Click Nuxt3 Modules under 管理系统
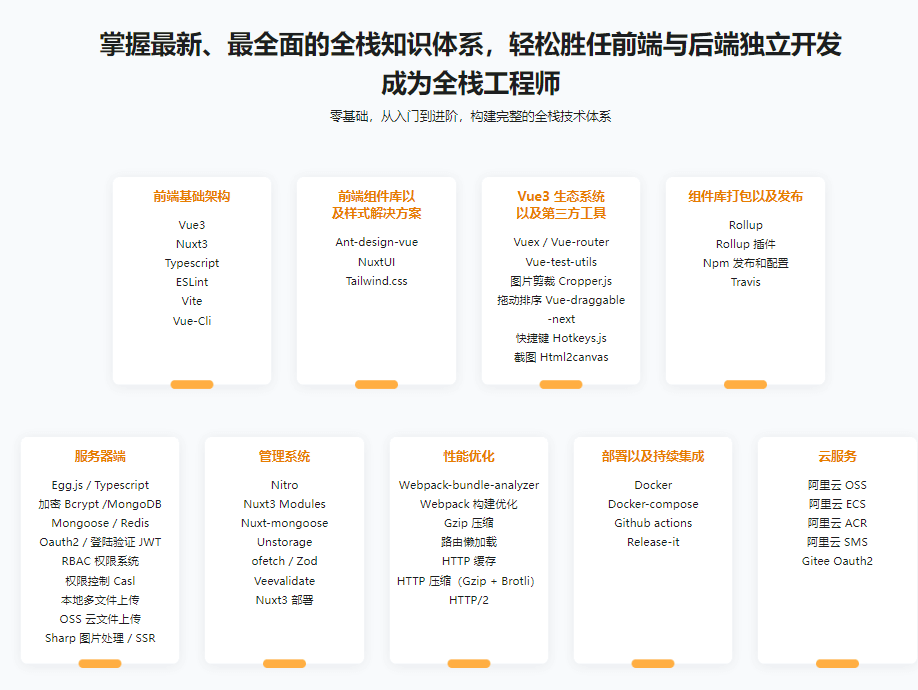 tap(284, 504)
